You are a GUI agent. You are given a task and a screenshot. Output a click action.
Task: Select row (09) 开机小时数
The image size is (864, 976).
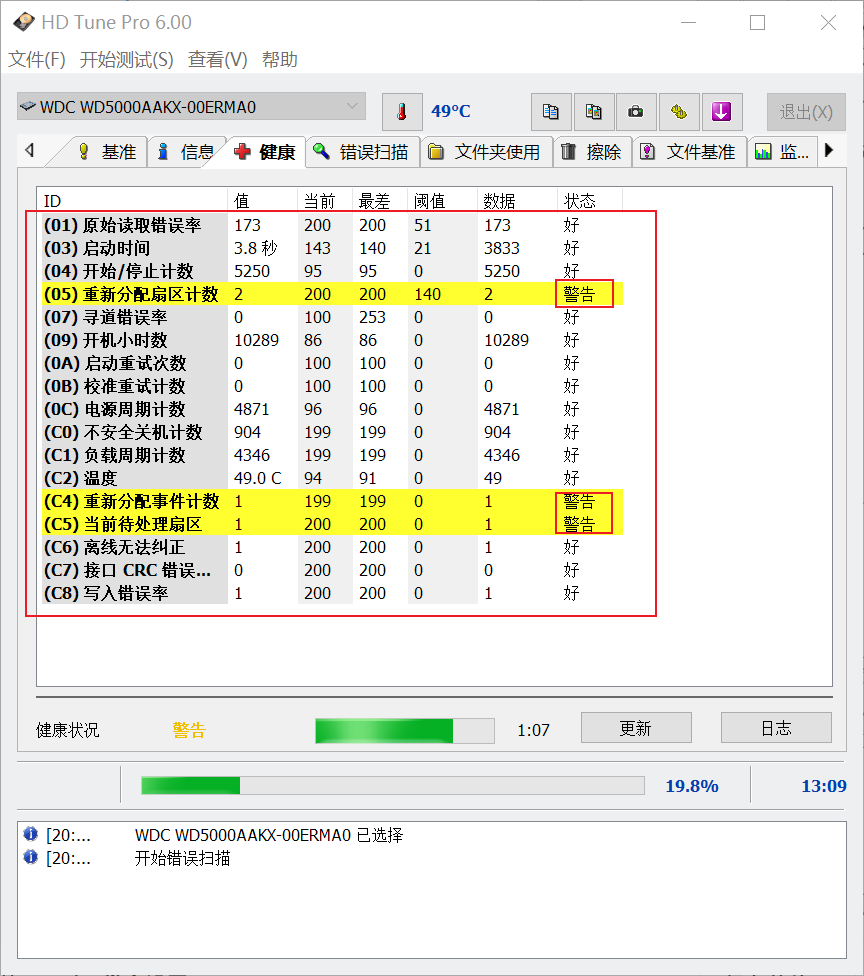coord(332,340)
